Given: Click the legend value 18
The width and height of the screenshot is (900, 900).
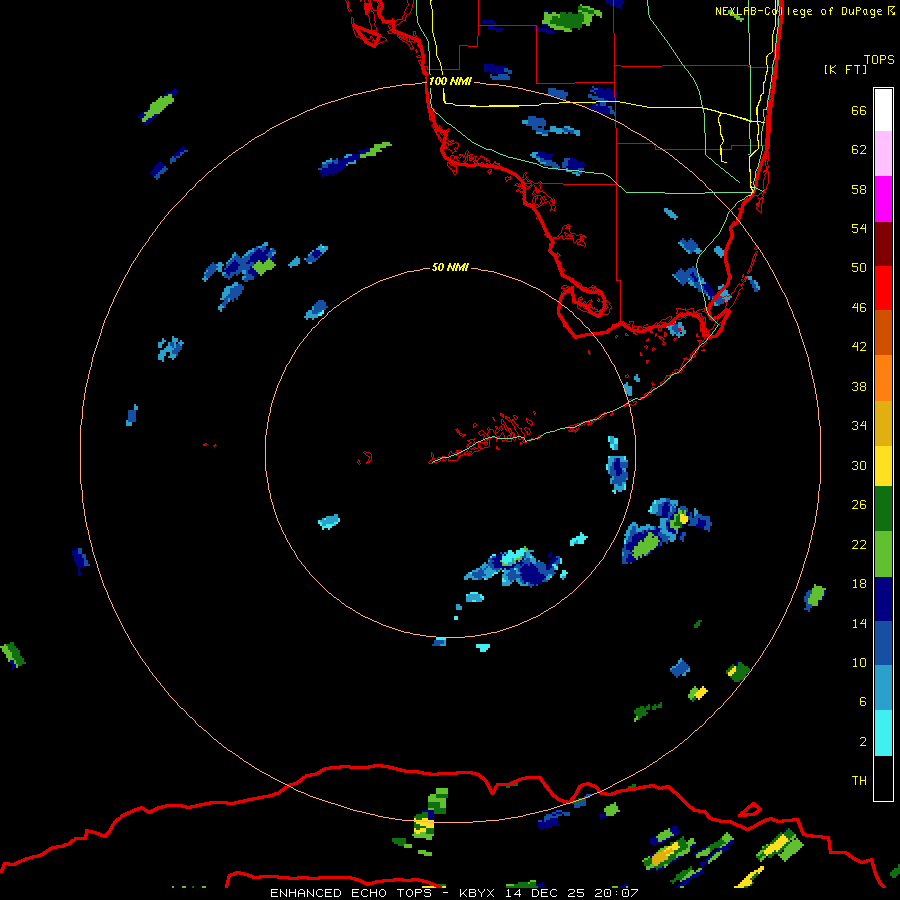Looking at the screenshot, I should coord(859,584).
